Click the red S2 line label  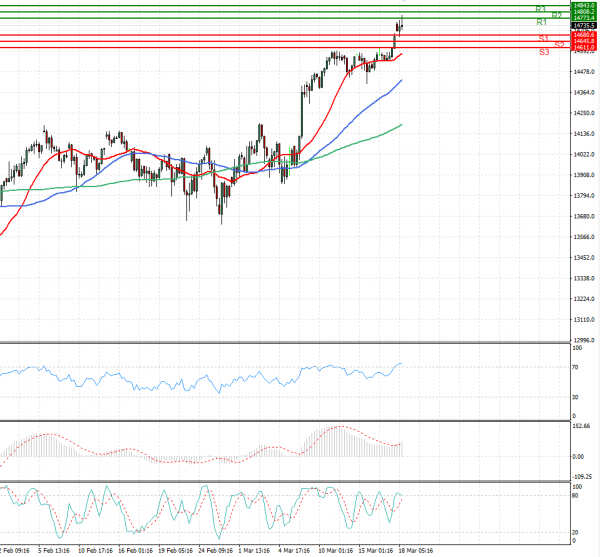click(x=559, y=45)
